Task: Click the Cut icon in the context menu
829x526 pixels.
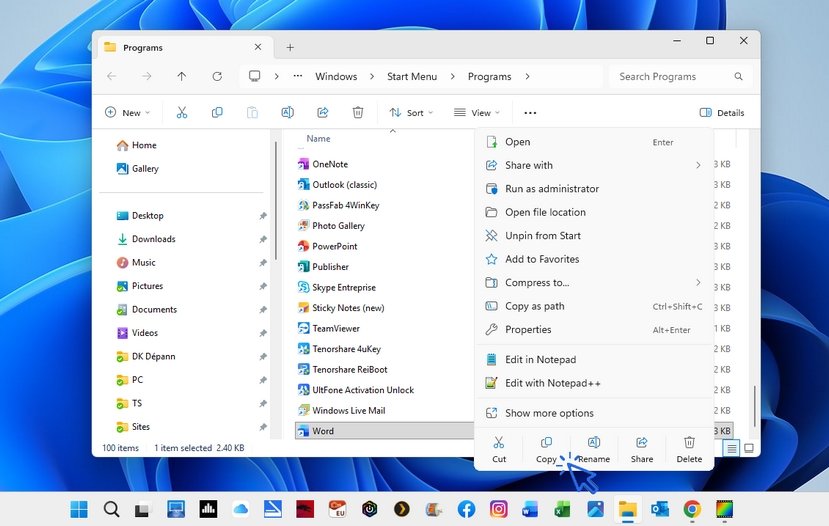Action: coord(499,442)
